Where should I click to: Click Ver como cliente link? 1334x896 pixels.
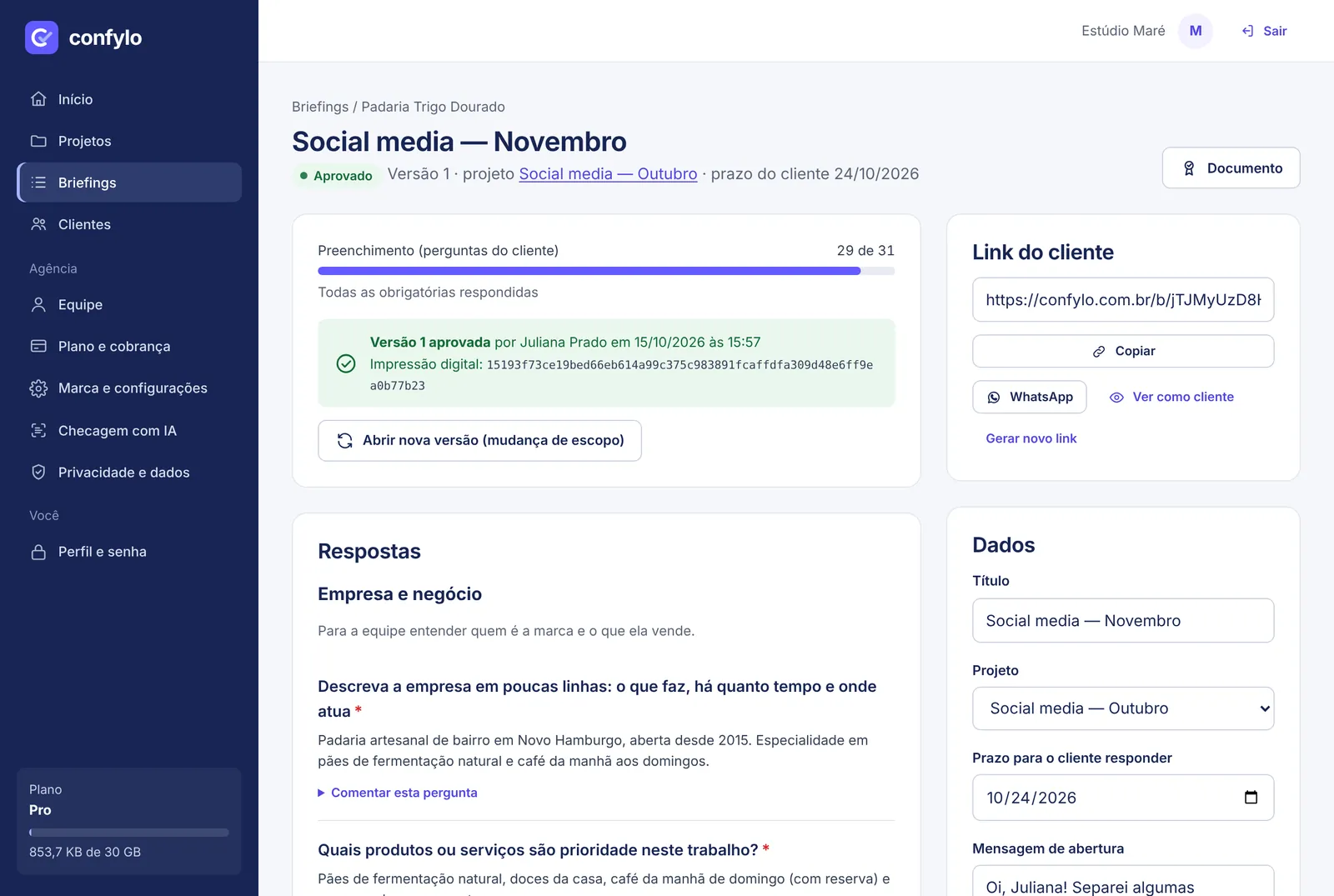tap(1171, 397)
